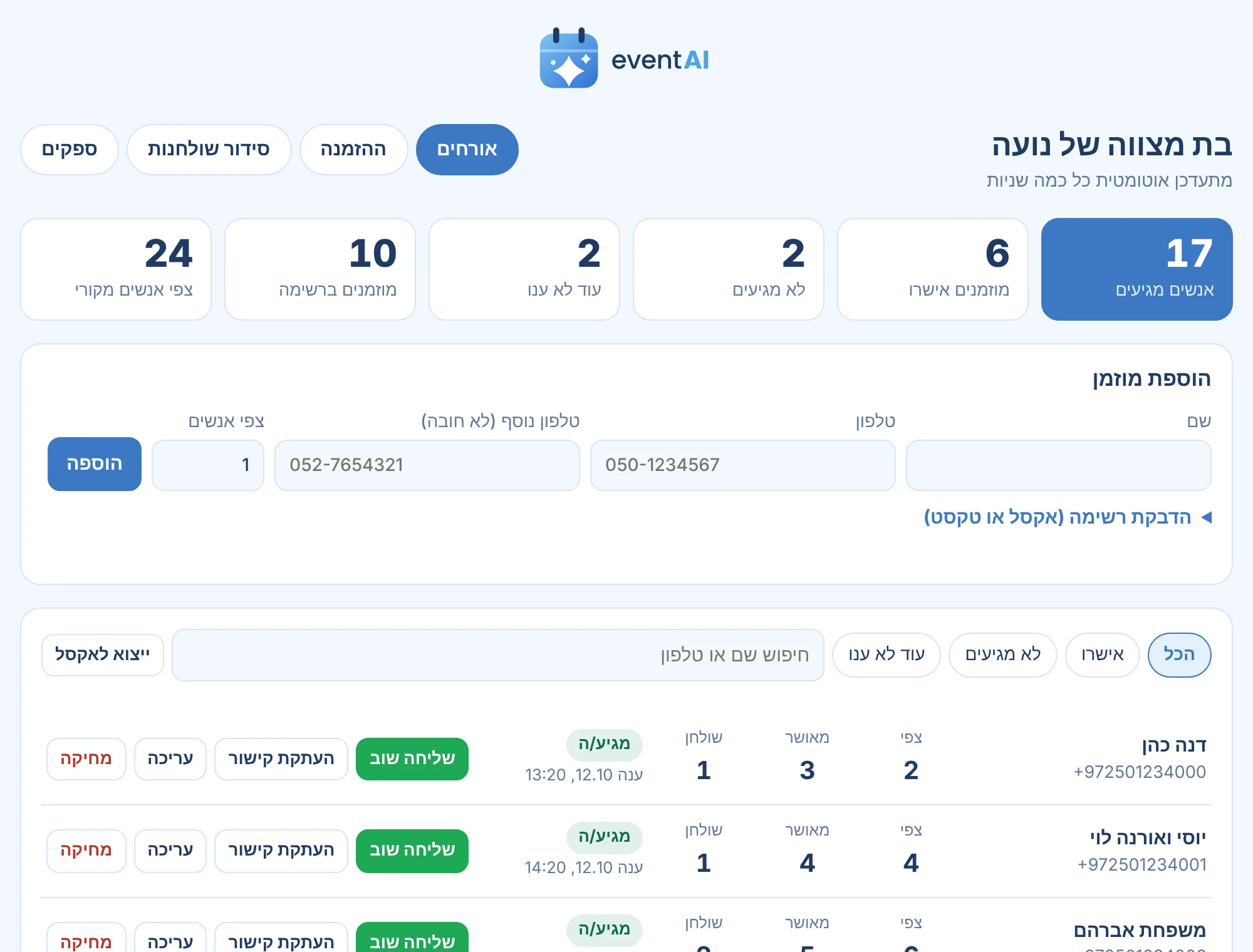Expand the הדבקת רשימה paste-list disclosure triangle

pyautogui.click(x=1207, y=517)
